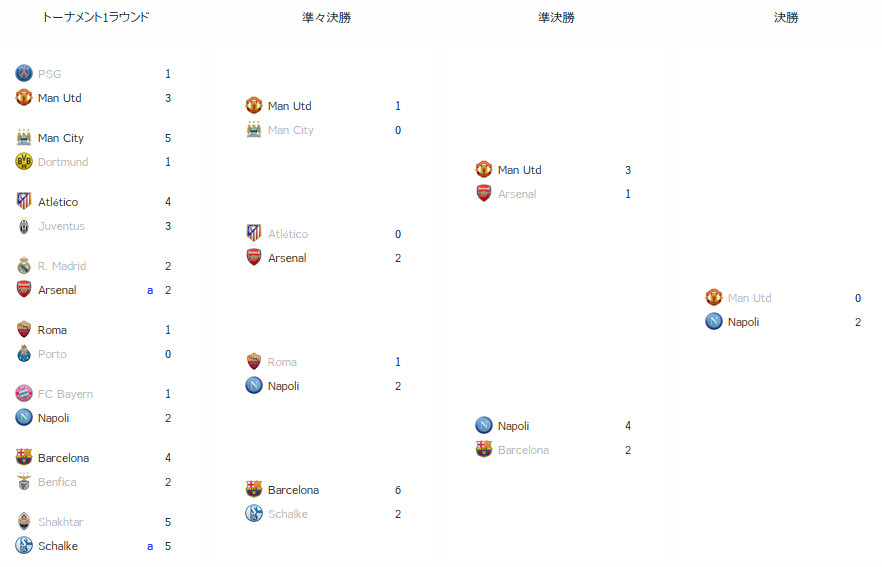Open the Barcelona link in the semi-final
This screenshot has height=567, width=882.
pyautogui.click(x=523, y=450)
